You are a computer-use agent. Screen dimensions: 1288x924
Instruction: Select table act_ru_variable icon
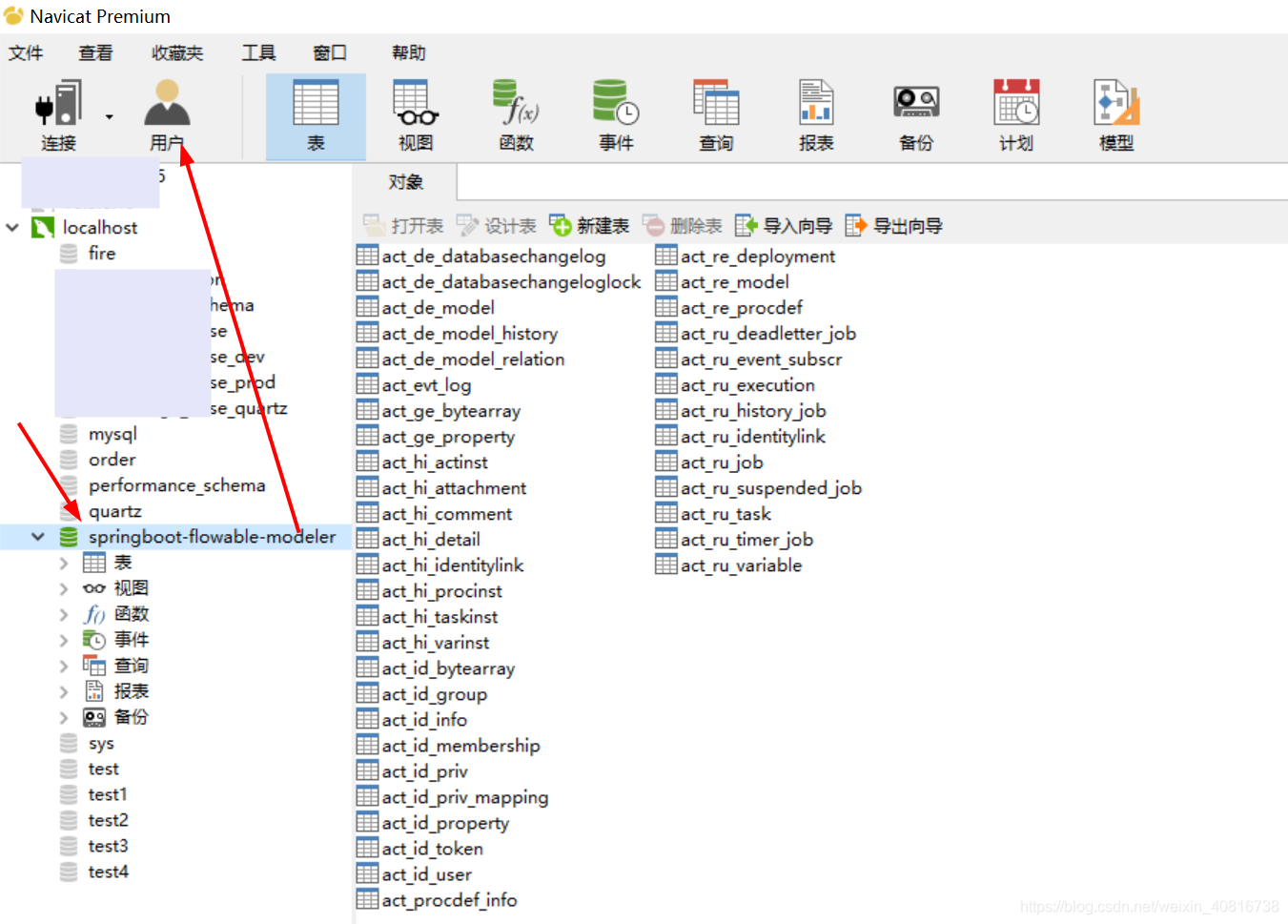pyautogui.click(x=666, y=565)
